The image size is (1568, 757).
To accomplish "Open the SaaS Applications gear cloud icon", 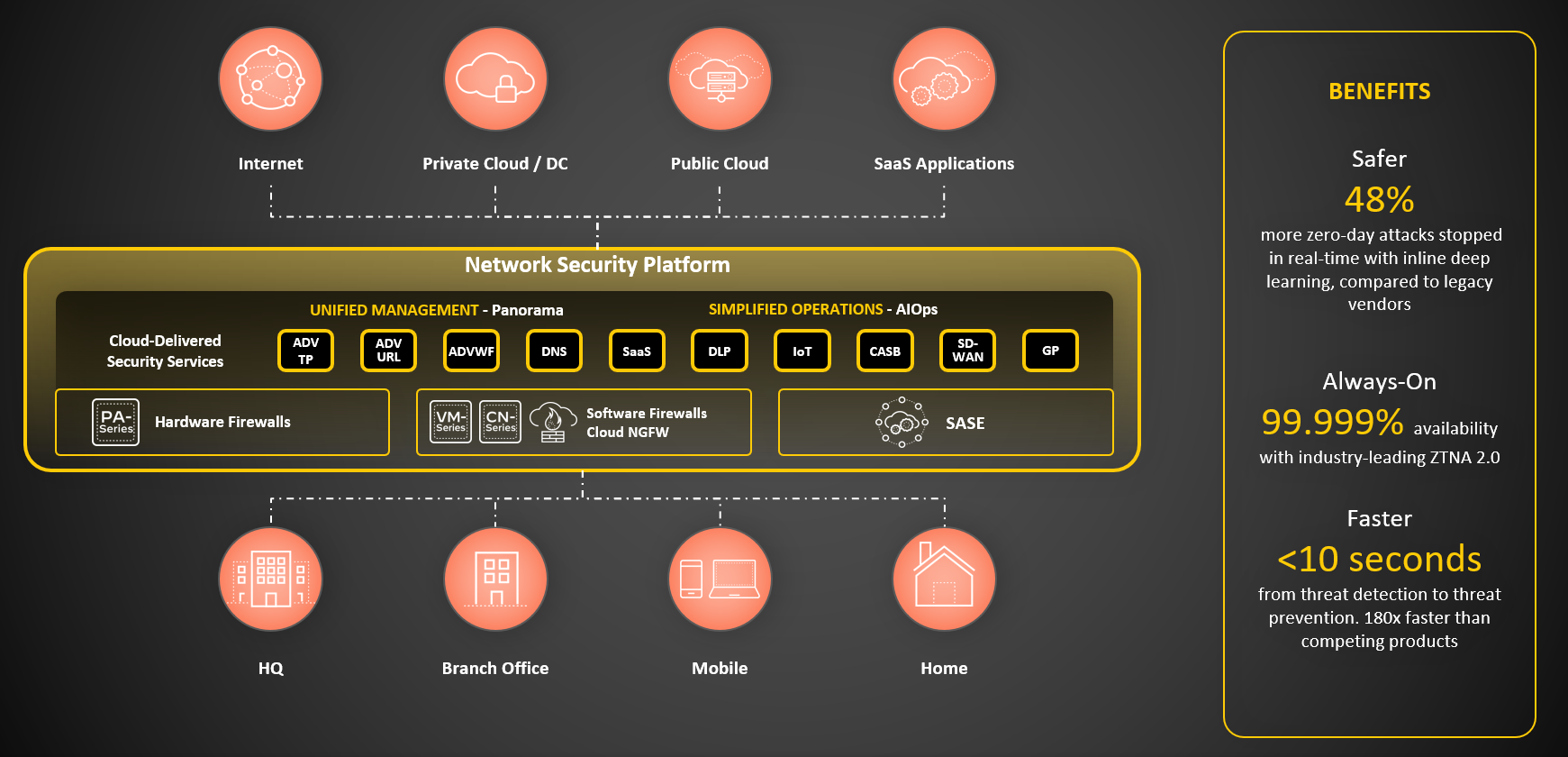I will click(944, 79).
